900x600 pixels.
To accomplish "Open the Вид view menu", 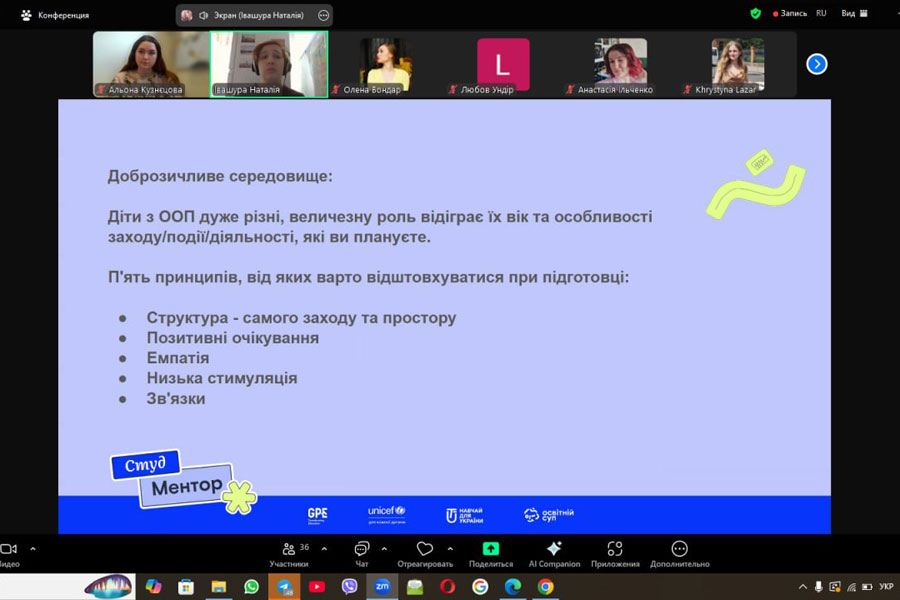I will (x=853, y=14).
